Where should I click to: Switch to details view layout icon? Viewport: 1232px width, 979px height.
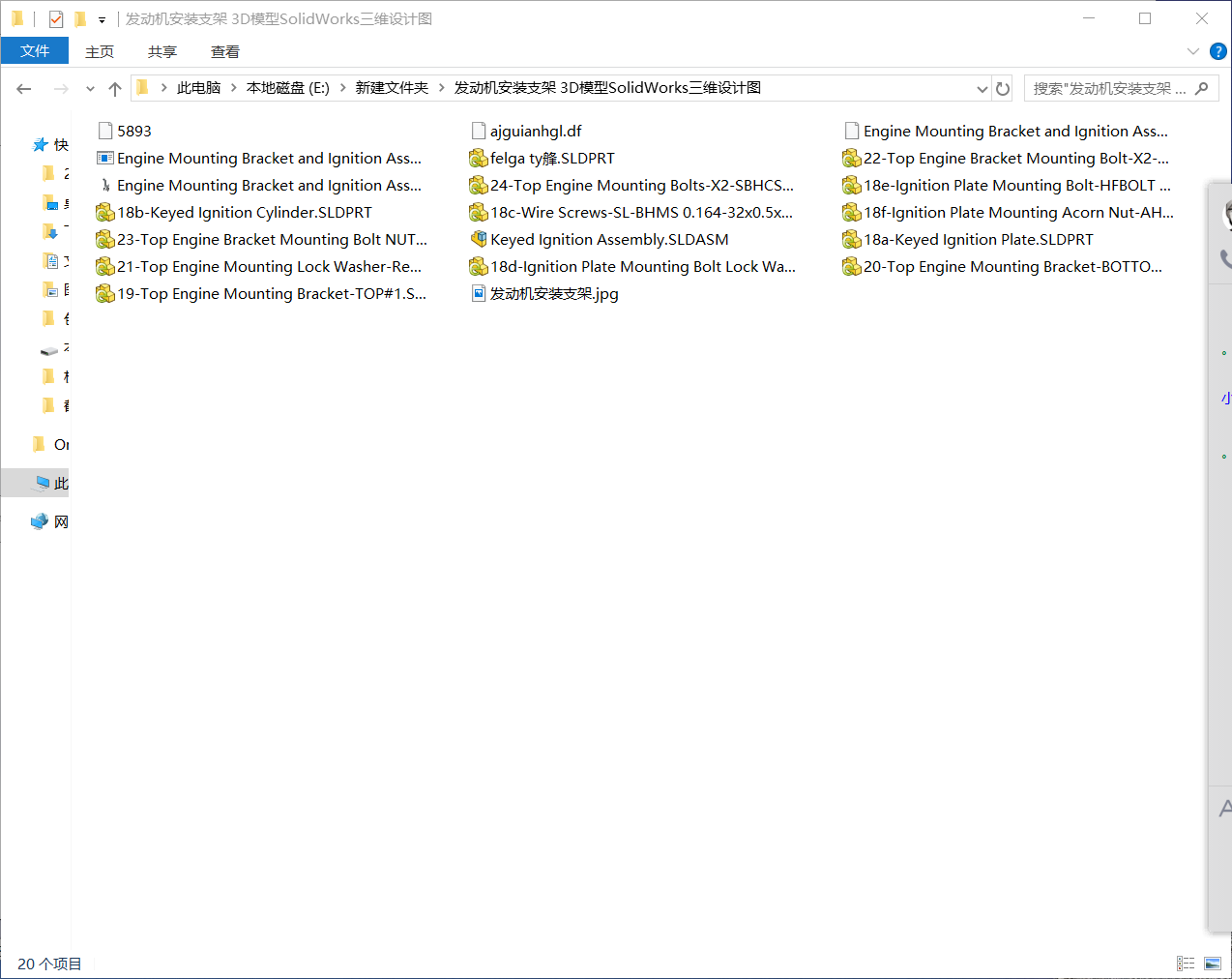pyautogui.click(x=1186, y=964)
